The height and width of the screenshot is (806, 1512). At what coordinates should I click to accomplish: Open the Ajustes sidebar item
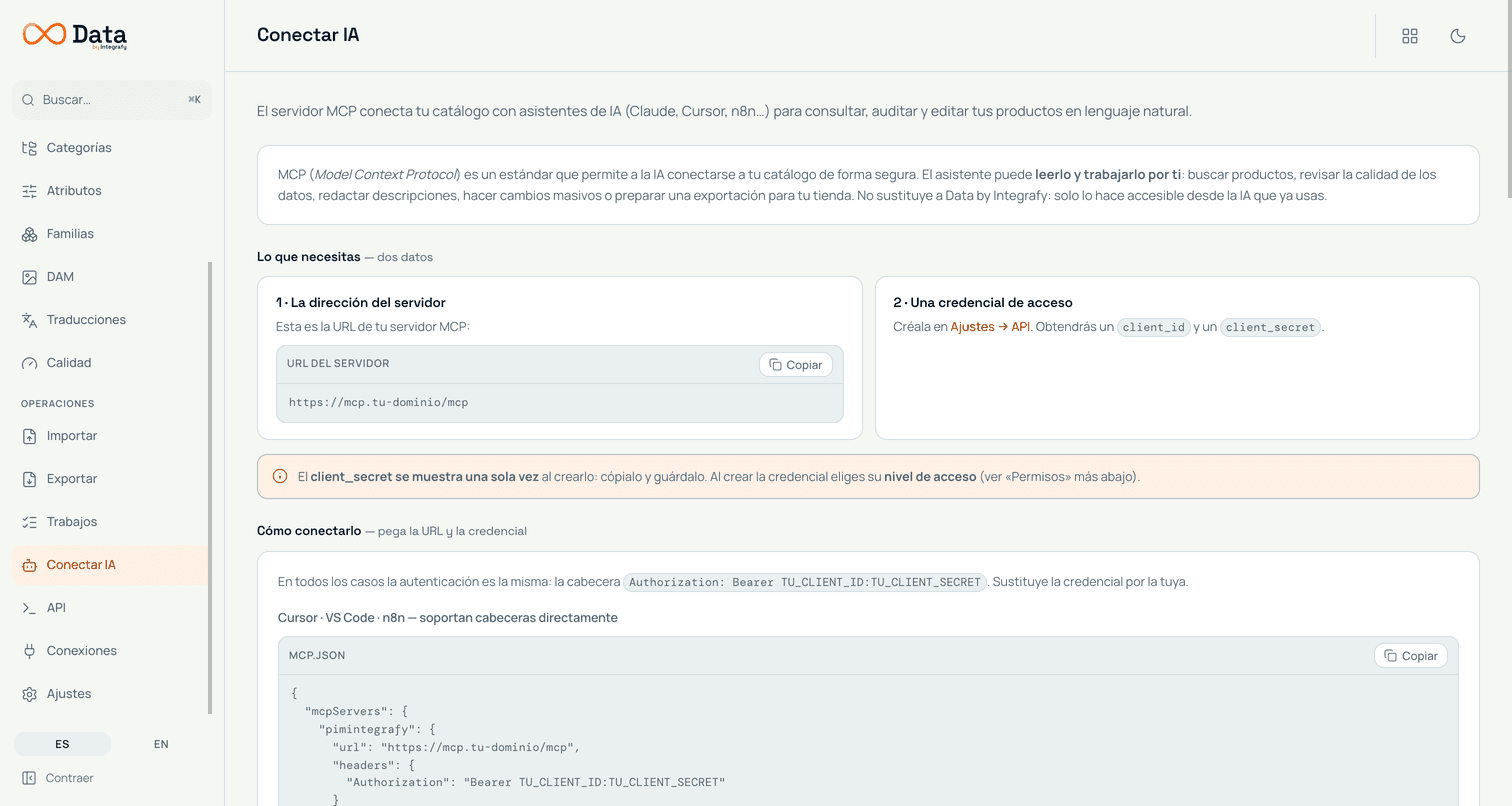[x=110, y=694]
